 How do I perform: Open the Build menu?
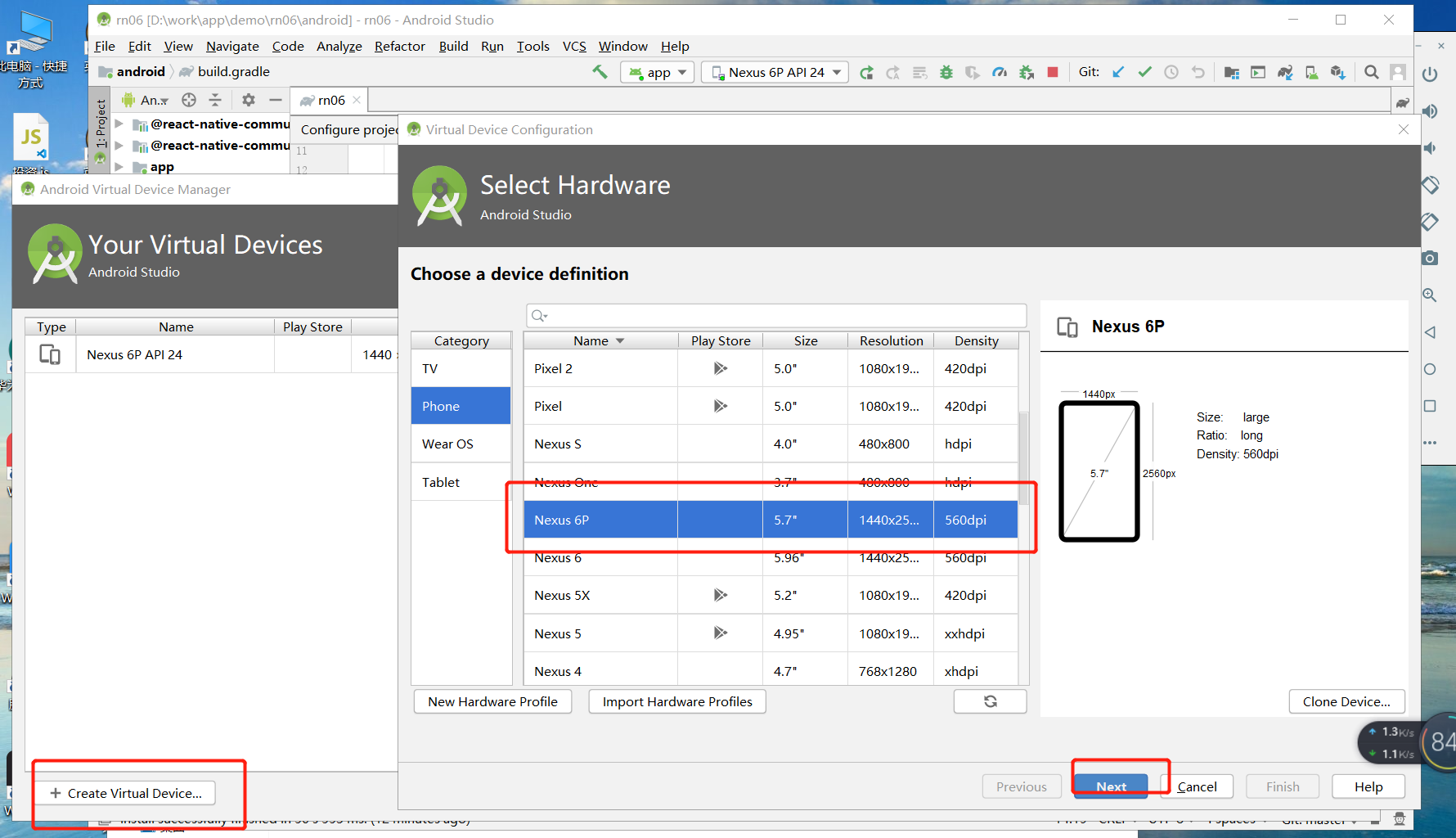point(453,46)
